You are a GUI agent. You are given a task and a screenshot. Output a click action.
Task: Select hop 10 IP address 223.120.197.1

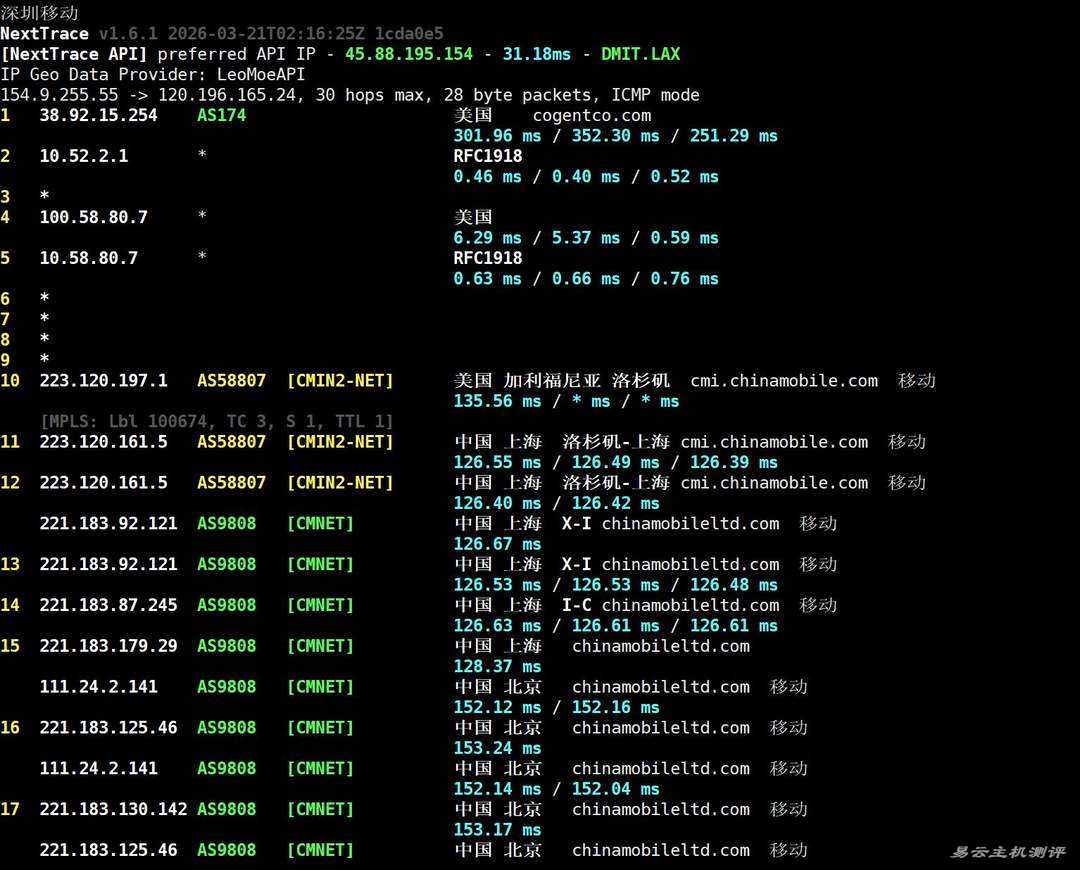103,381
